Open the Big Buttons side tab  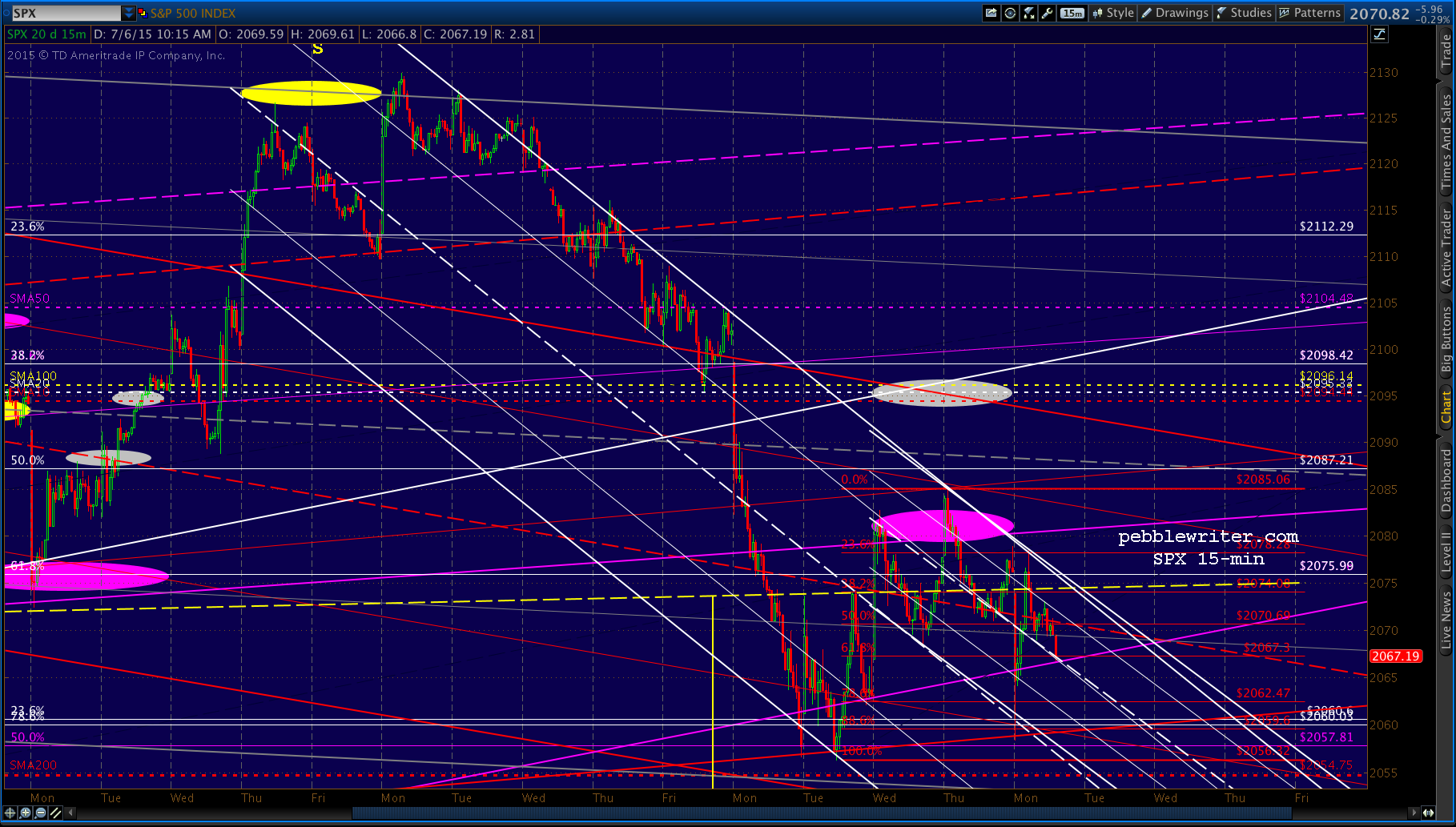(1446, 340)
